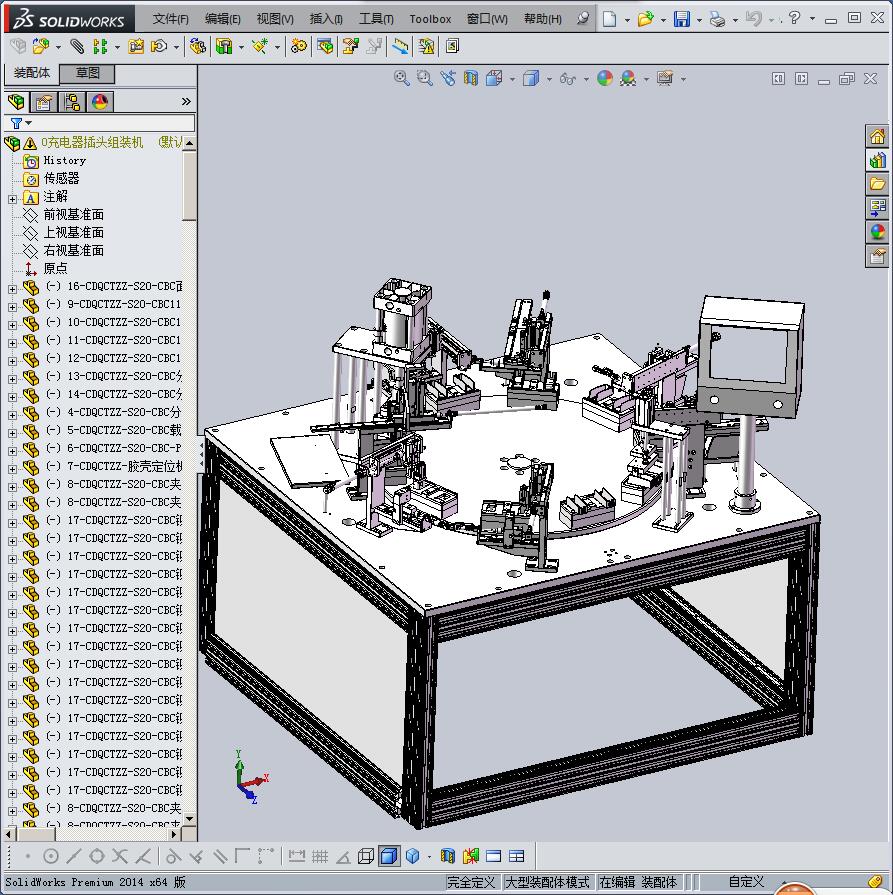The width and height of the screenshot is (893, 895).
Task: Open the 插入(I) menu
Action: [x=326, y=19]
